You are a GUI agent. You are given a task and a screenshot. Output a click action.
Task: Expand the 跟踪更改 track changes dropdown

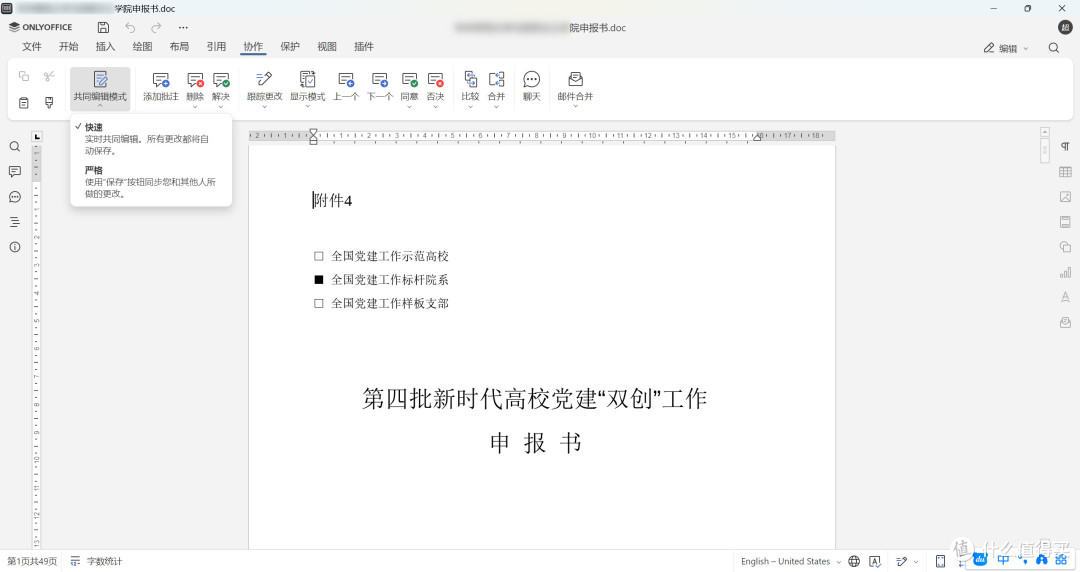tap(264, 106)
